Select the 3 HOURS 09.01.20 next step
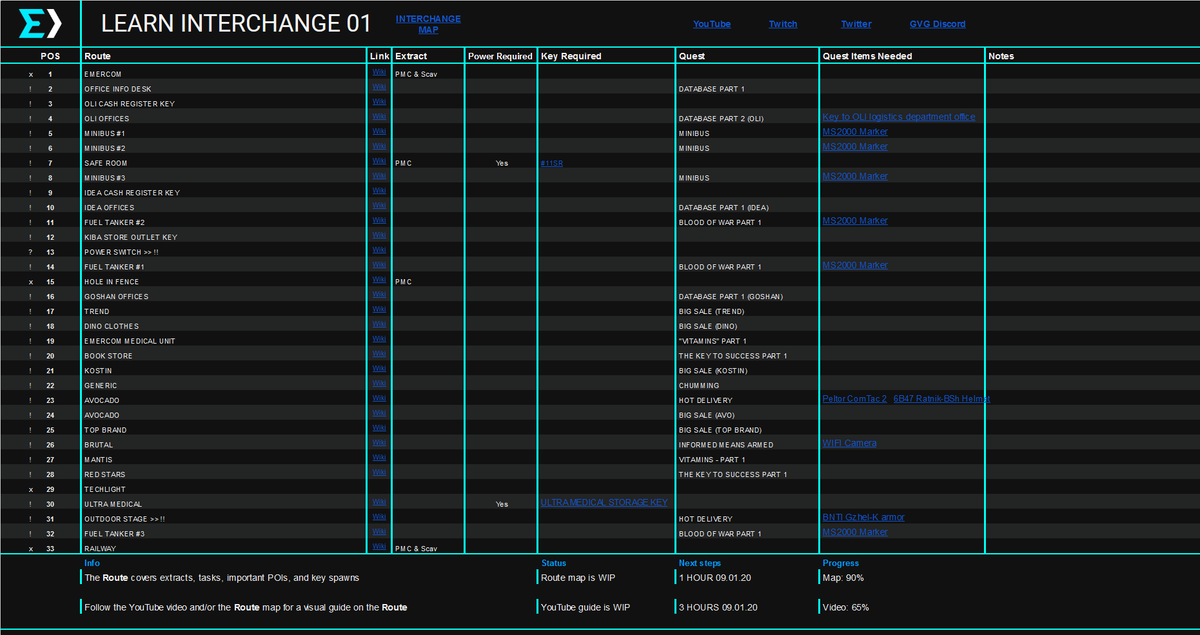The height and width of the screenshot is (635, 1200). (719, 607)
